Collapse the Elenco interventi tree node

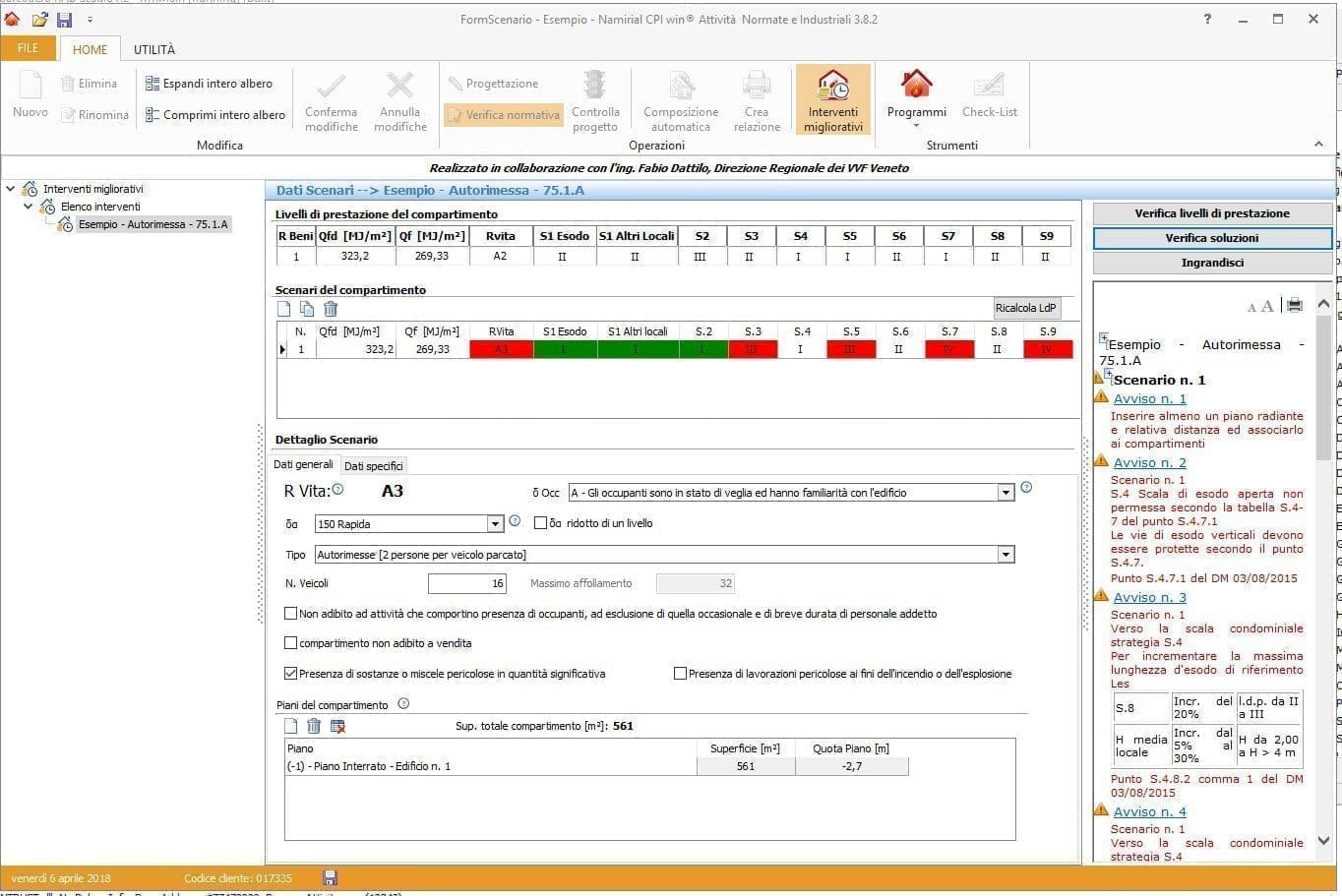29,207
